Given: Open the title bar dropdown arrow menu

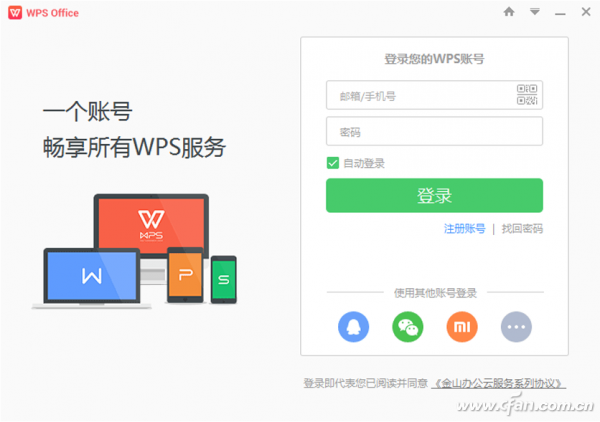Looking at the screenshot, I should 535,12.
